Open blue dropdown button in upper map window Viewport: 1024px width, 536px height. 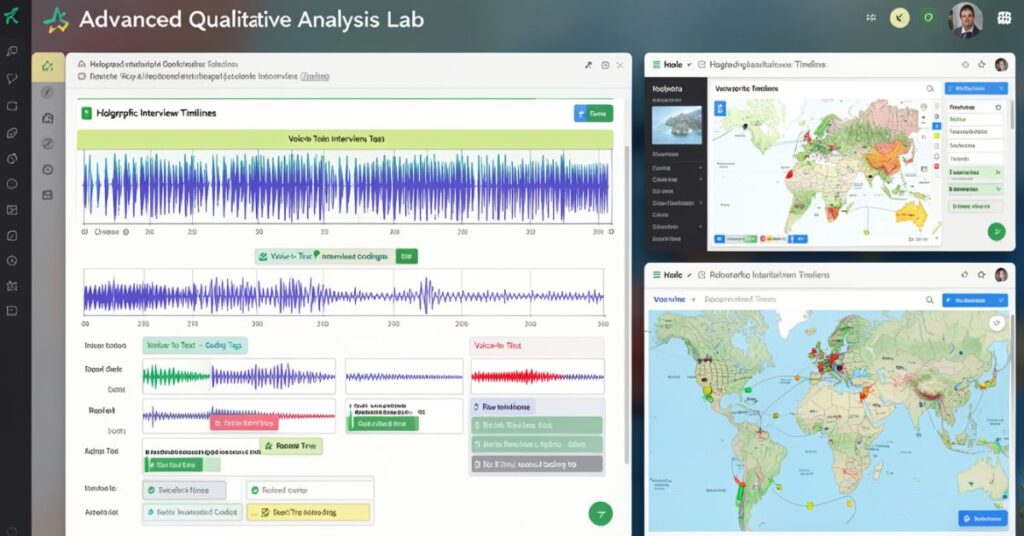[x=976, y=88]
